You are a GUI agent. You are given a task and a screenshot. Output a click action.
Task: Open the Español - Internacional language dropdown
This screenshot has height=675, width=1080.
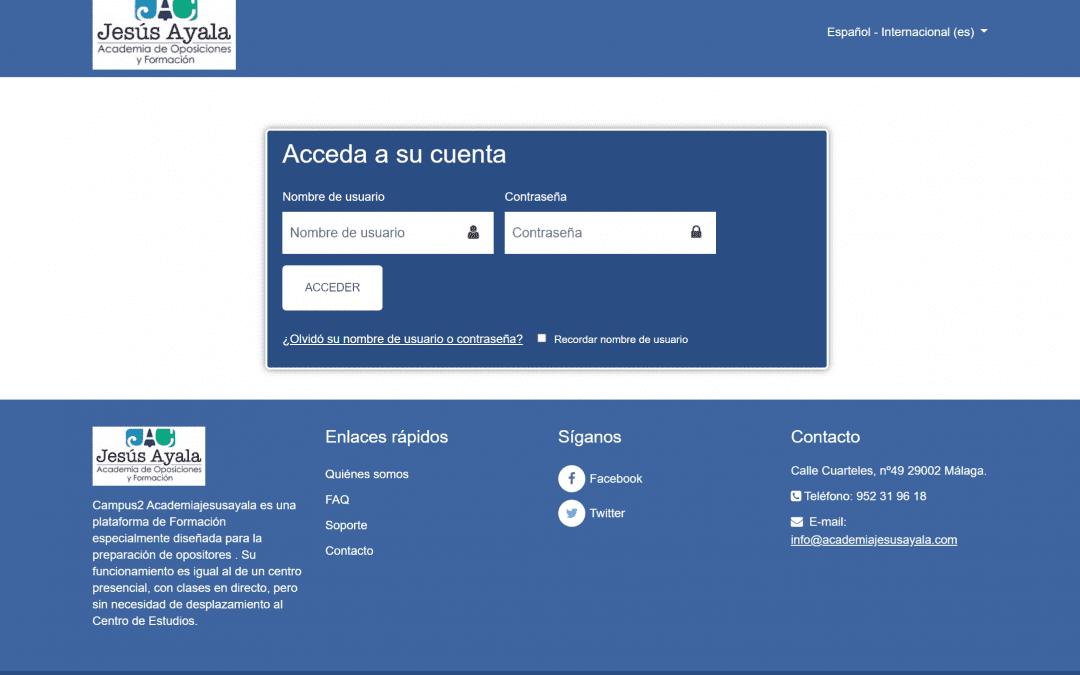point(905,31)
